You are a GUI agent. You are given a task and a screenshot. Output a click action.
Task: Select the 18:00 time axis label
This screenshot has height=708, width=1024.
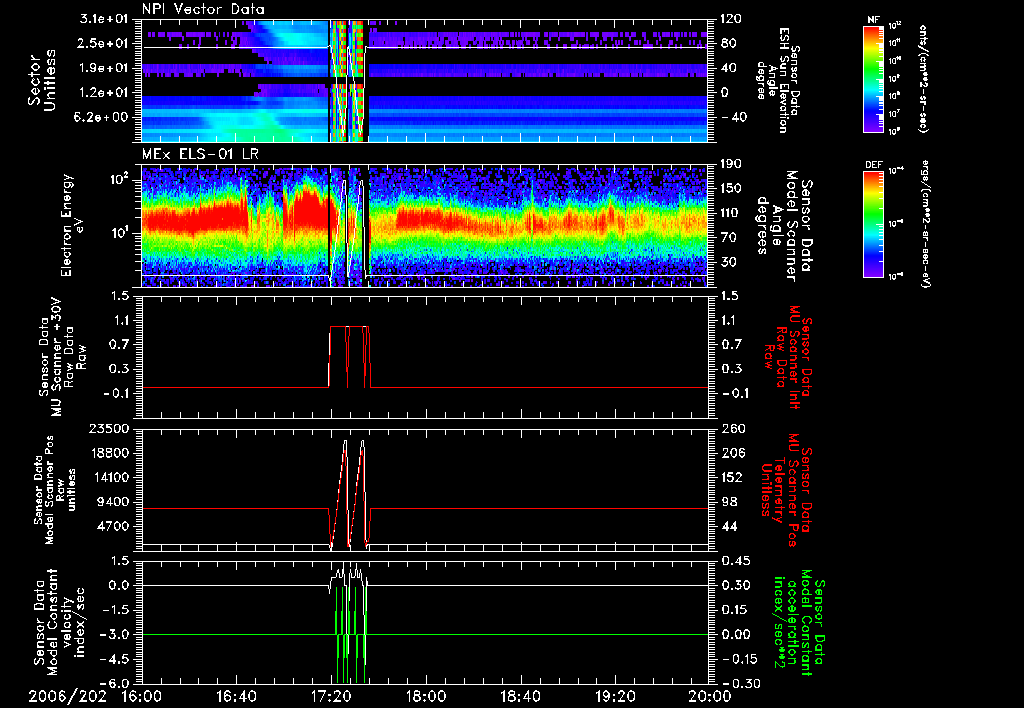426,695
